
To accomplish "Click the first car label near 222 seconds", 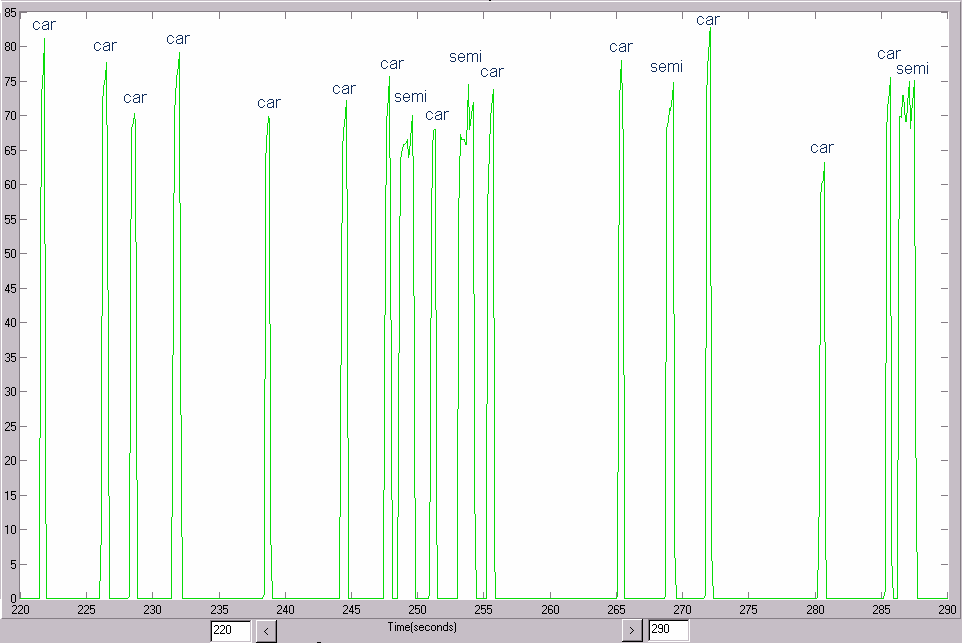I will 44,25.
